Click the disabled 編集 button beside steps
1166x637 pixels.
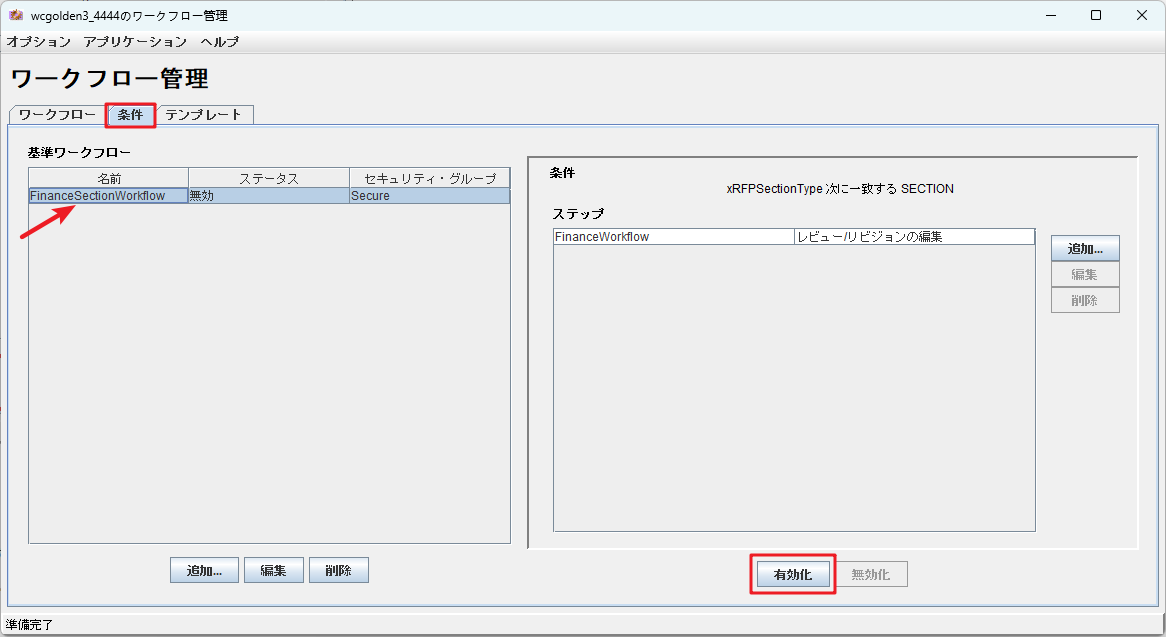pos(1085,273)
